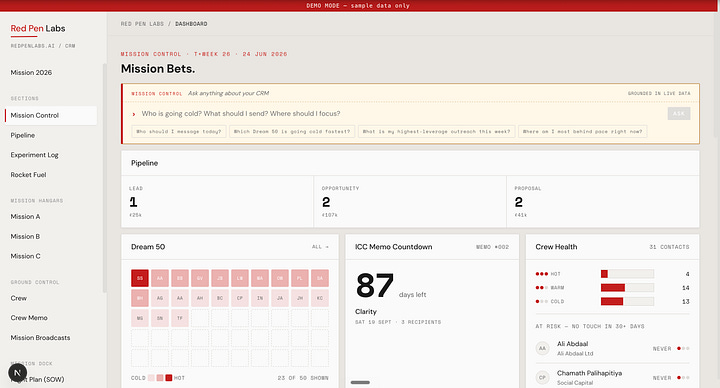Click the HOT crew health progress bar
Viewport: 720px width, 388px height.
click(627, 274)
